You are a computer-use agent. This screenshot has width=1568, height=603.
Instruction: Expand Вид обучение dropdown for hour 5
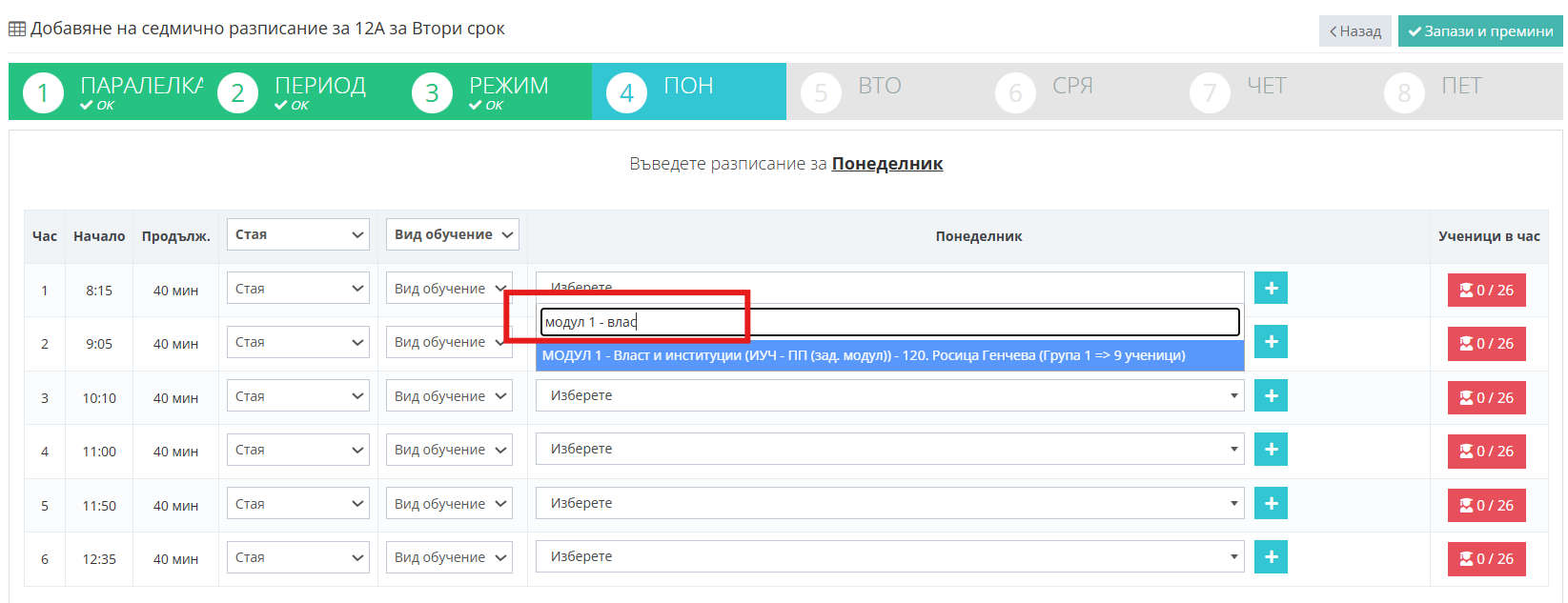pyautogui.click(x=452, y=504)
